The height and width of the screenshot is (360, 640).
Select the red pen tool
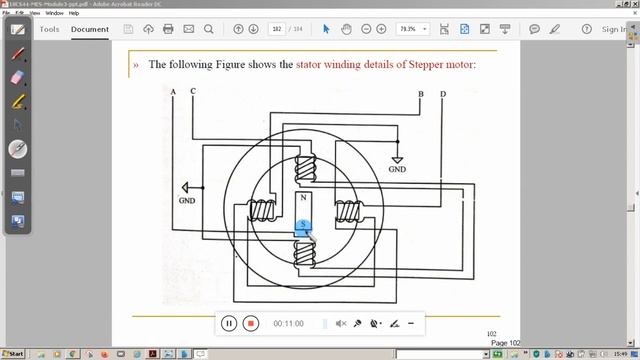tap(18, 54)
